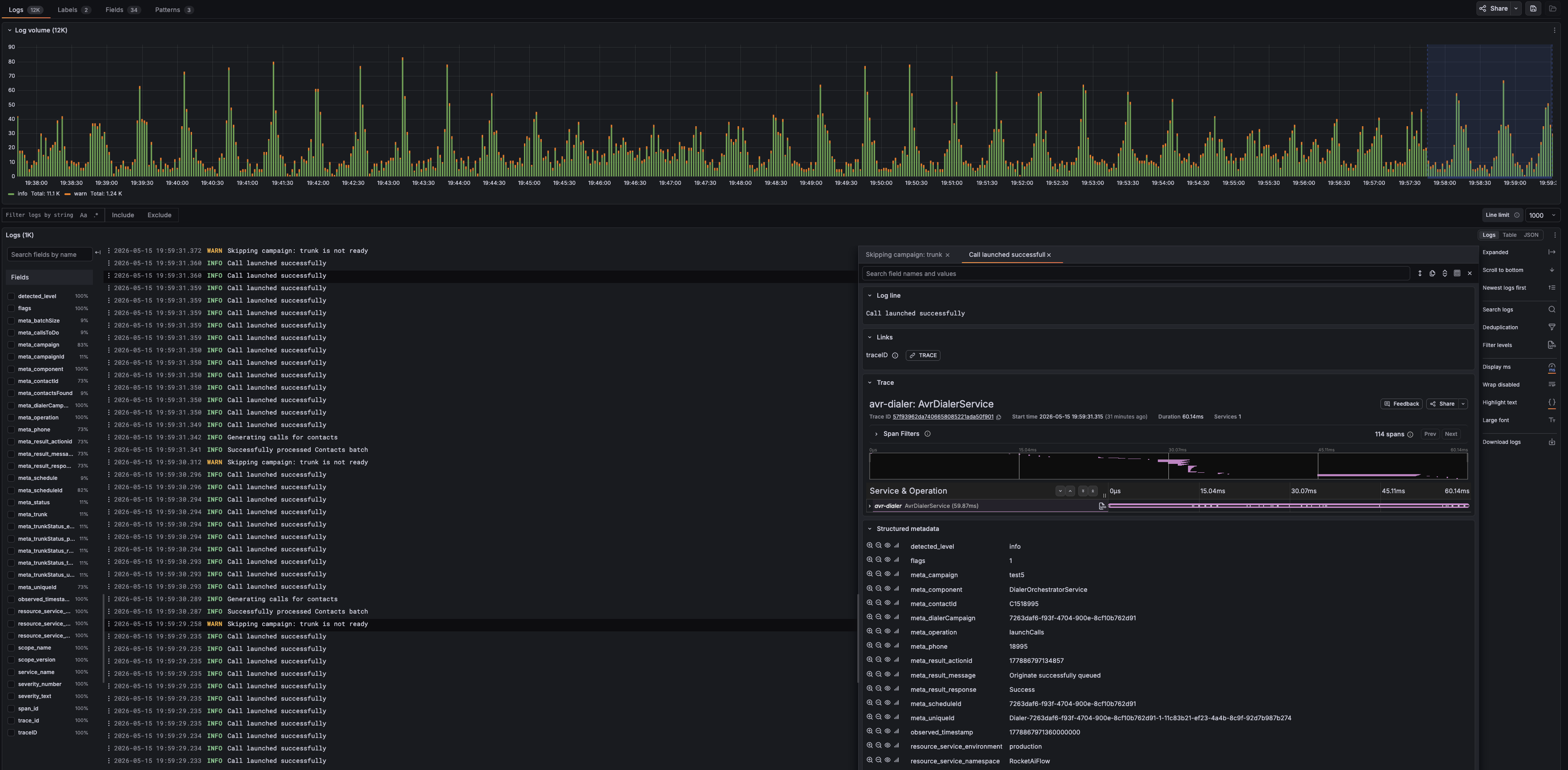This screenshot has width=1568, height=770.
Task: Select Skipping campaign: trunk details tab
Action: click(903, 255)
